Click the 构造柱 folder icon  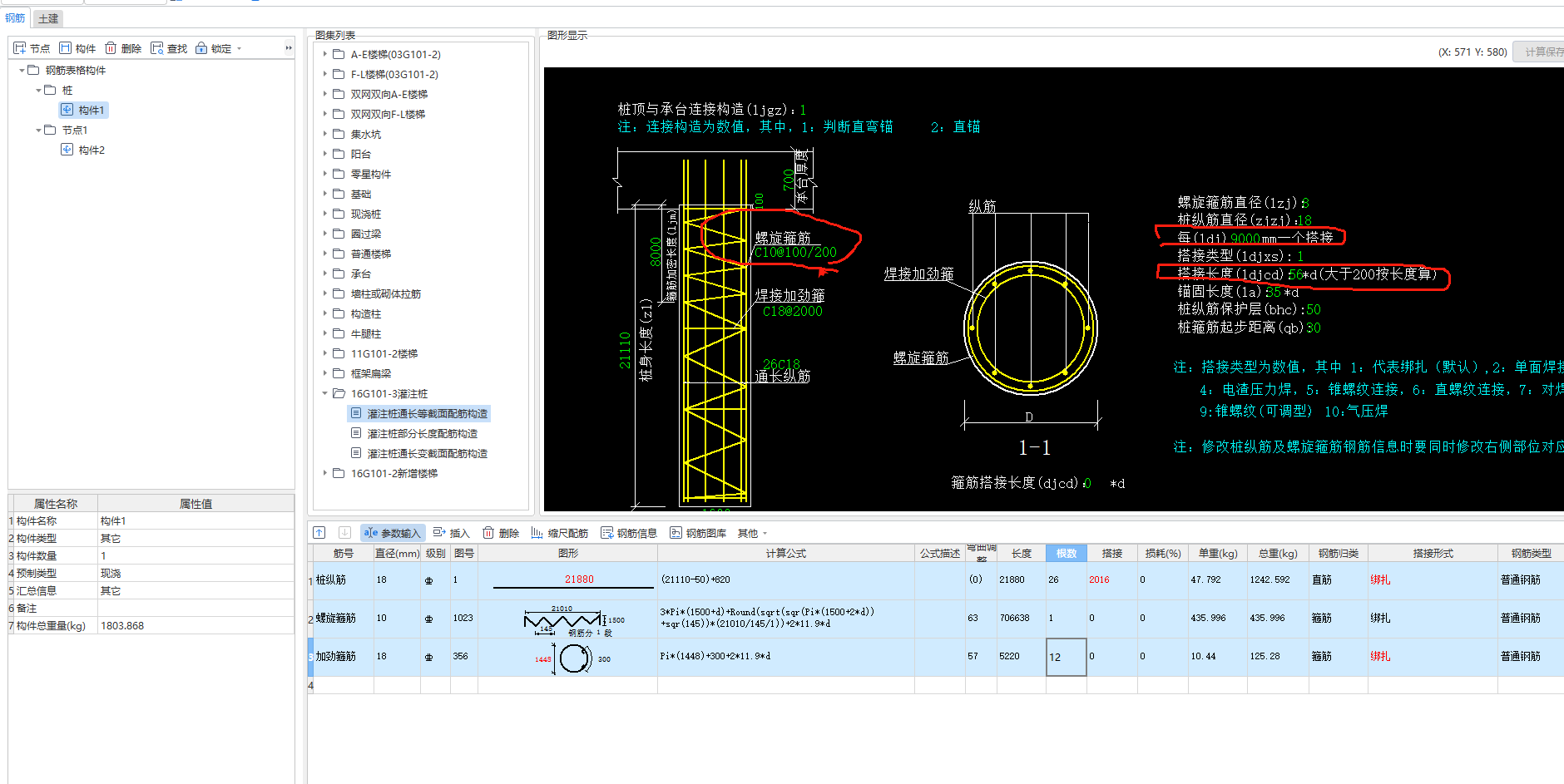click(339, 313)
